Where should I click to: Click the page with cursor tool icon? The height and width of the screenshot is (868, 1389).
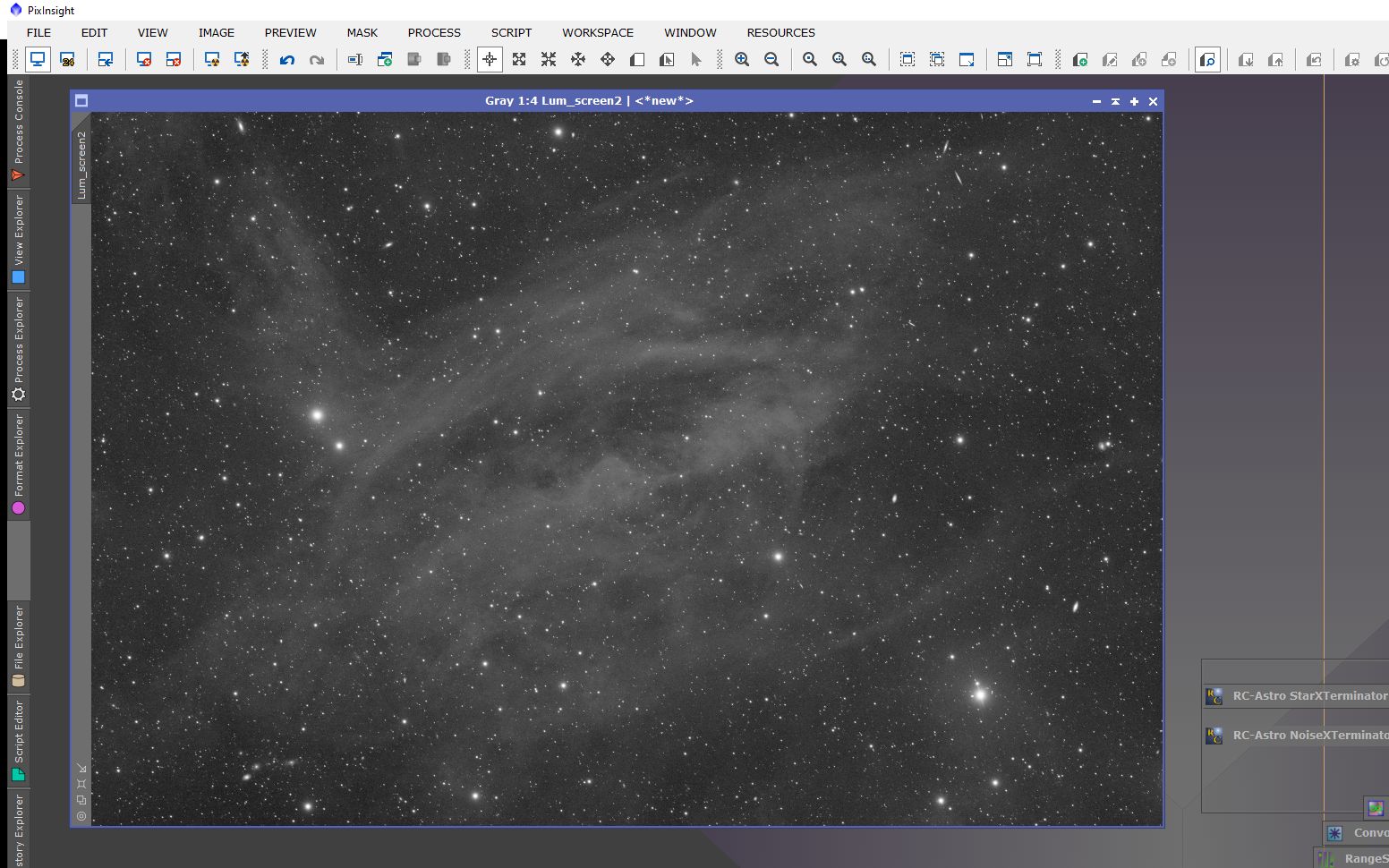(x=667, y=60)
